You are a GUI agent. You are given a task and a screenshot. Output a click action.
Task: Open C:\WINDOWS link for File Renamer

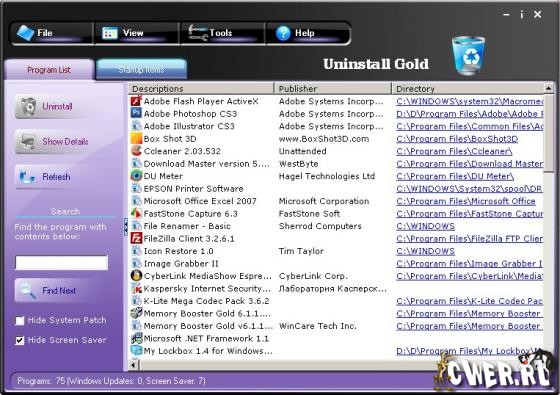(x=425, y=226)
